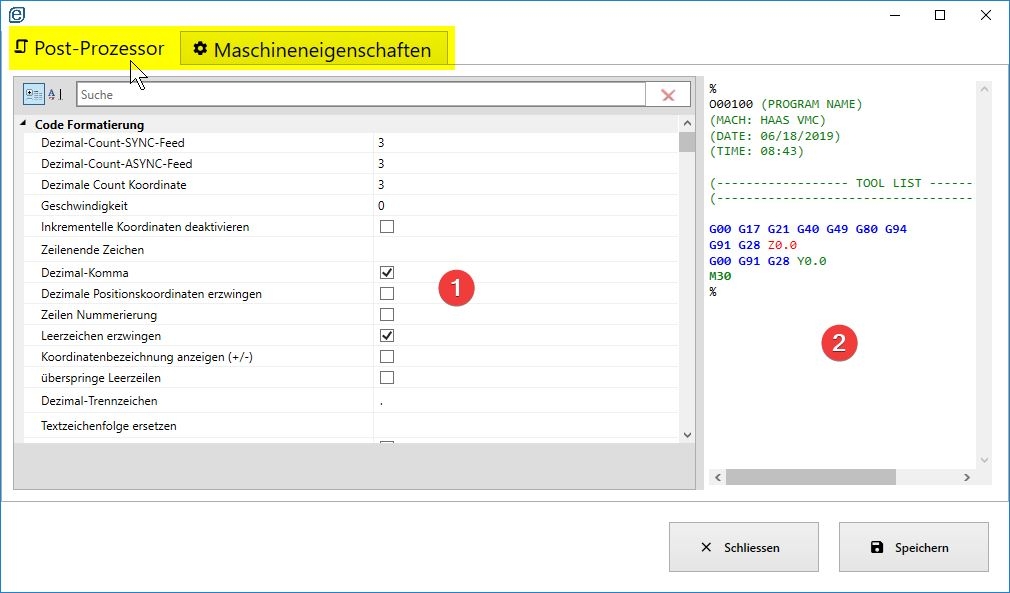Click the app logo icon in title bar

tap(17, 14)
